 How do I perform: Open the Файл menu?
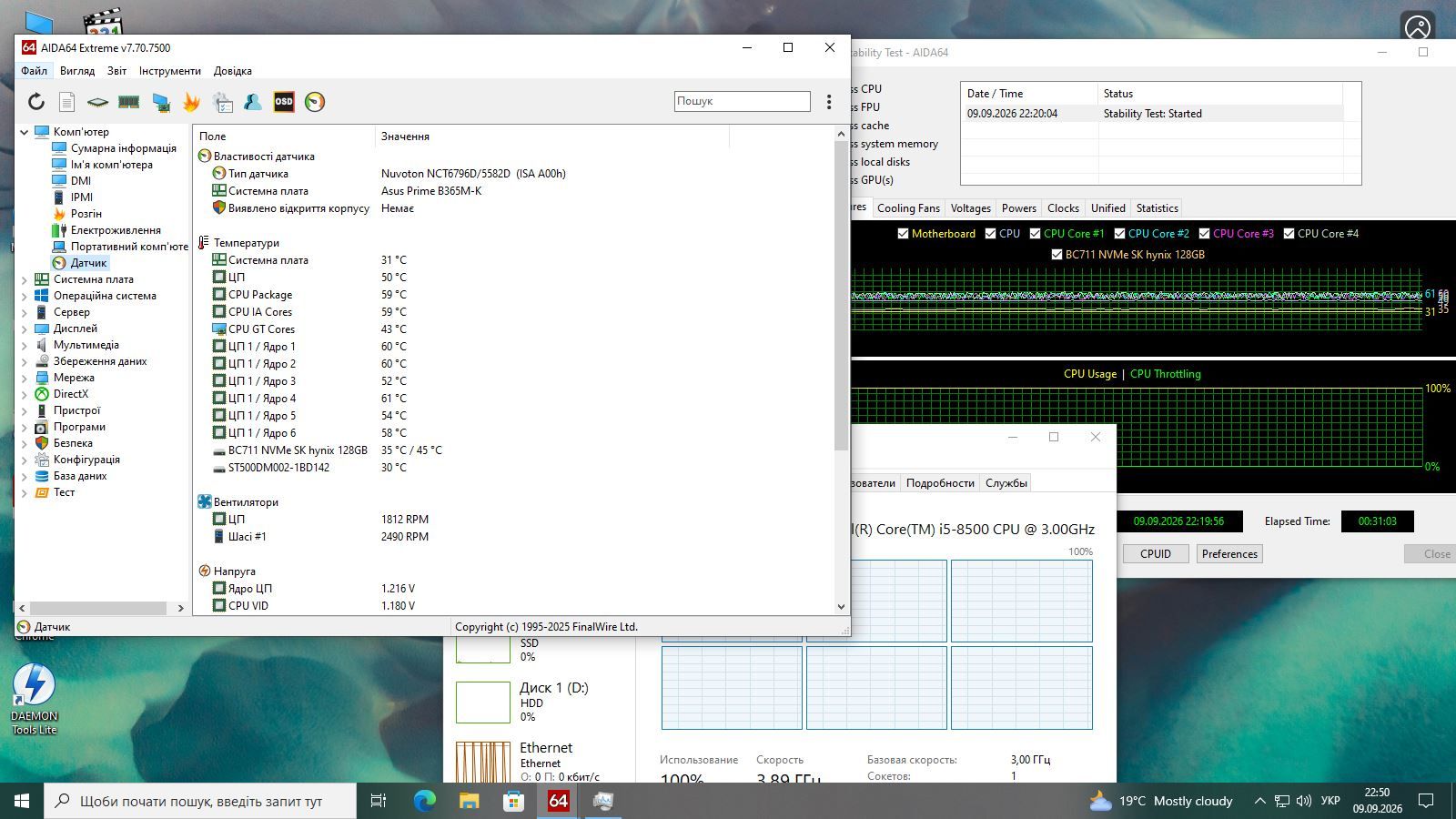pos(34,71)
